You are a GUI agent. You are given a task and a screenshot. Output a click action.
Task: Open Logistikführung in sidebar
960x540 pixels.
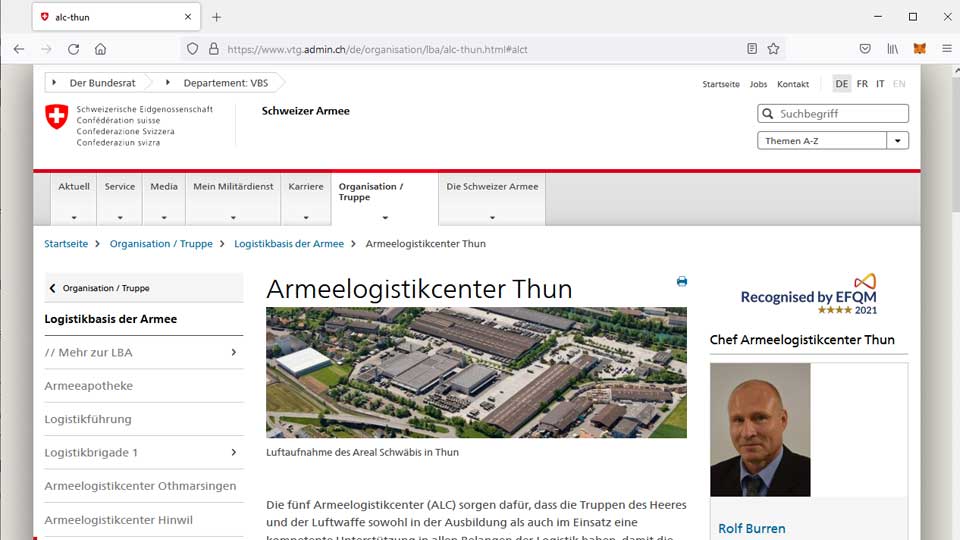click(88, 419)
